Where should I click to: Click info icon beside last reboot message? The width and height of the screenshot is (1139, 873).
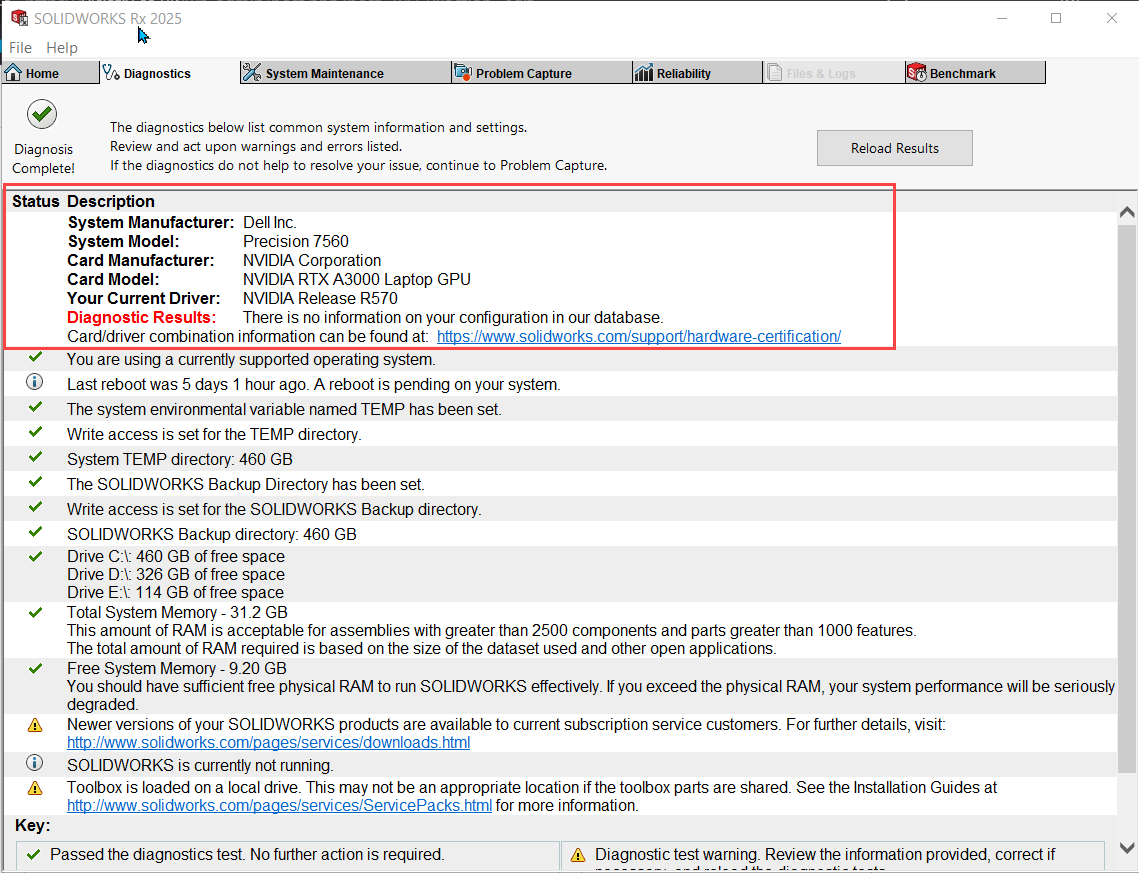click(x=35, y=382)
